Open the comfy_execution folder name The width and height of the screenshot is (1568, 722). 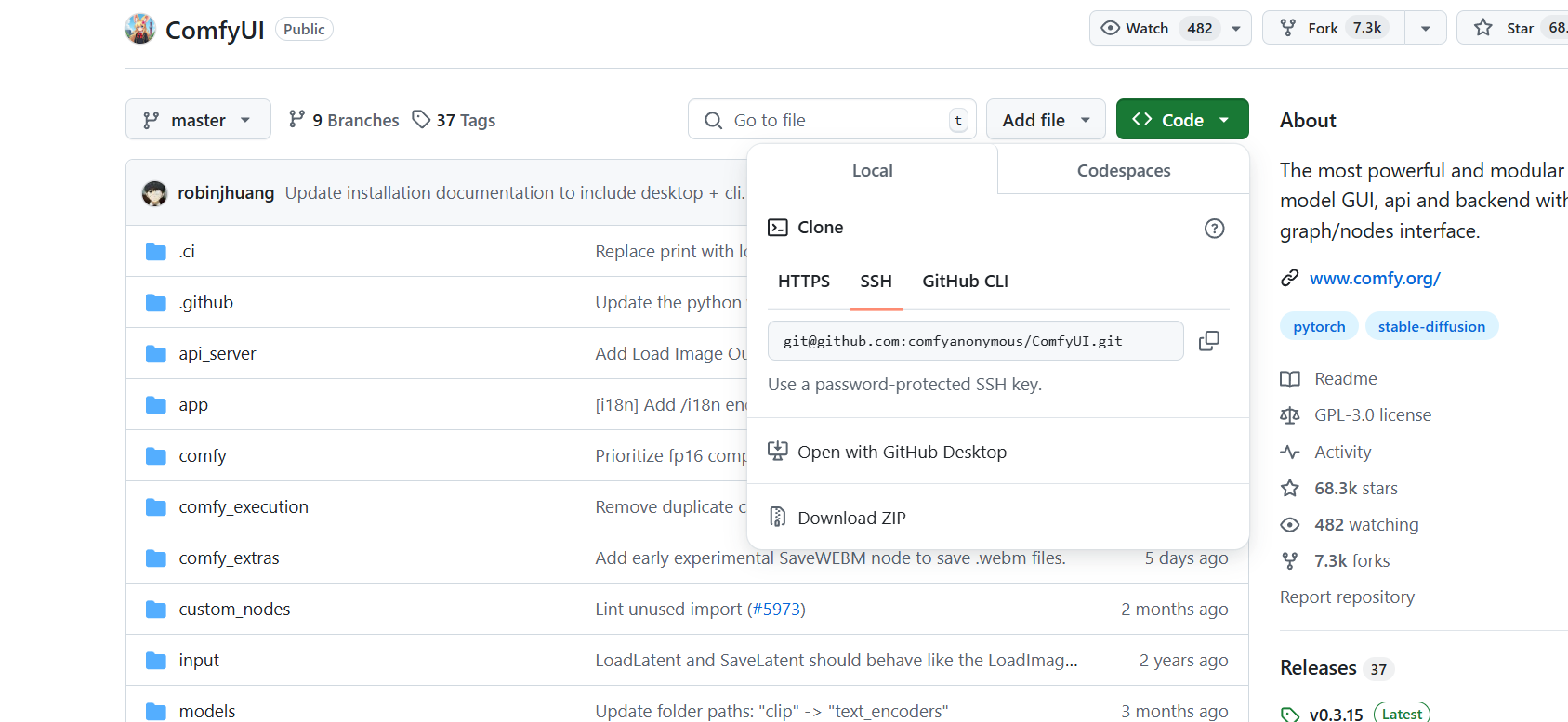pos(244,507)
